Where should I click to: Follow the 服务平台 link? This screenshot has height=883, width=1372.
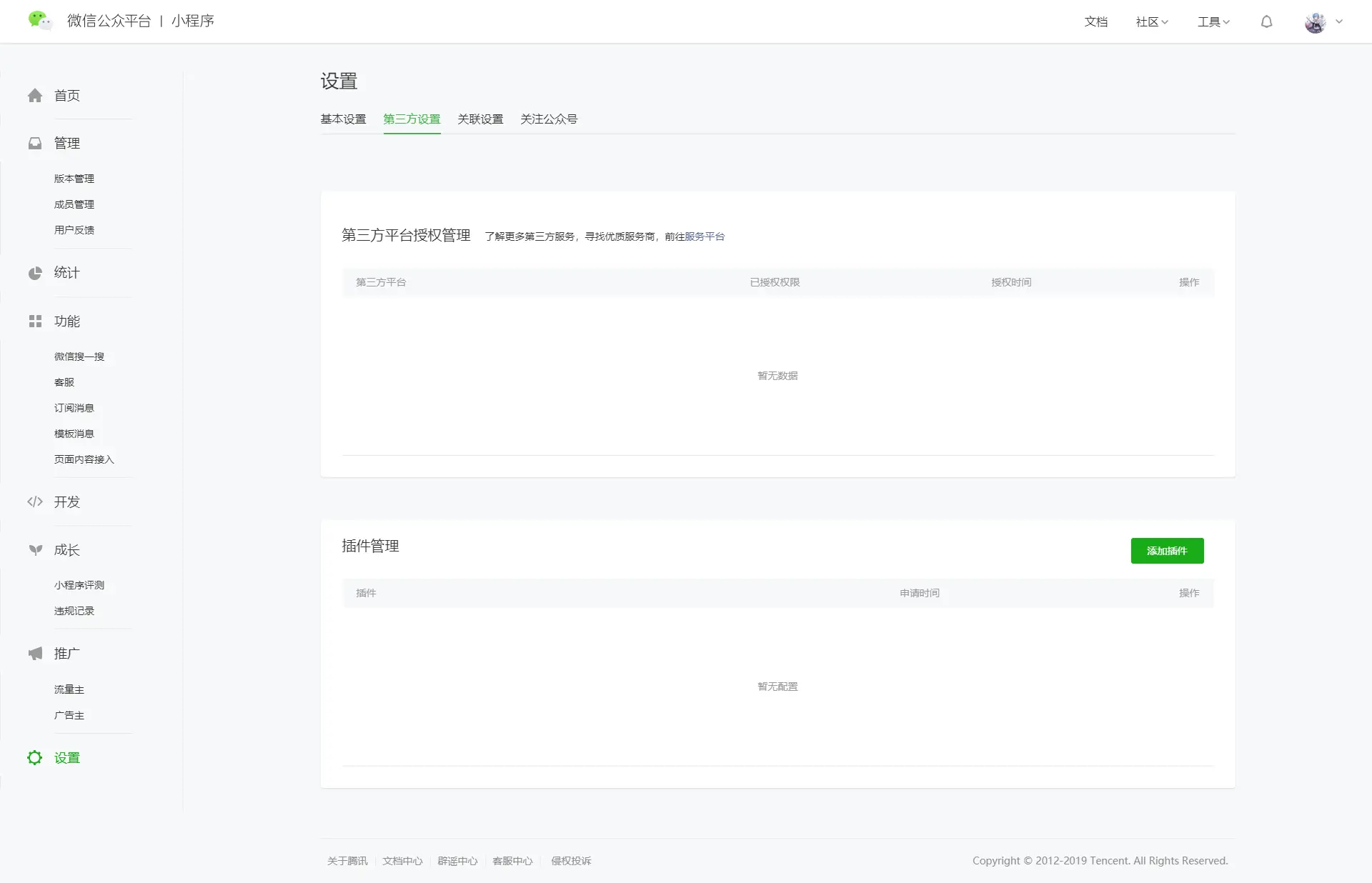click(x=705, y=236)
